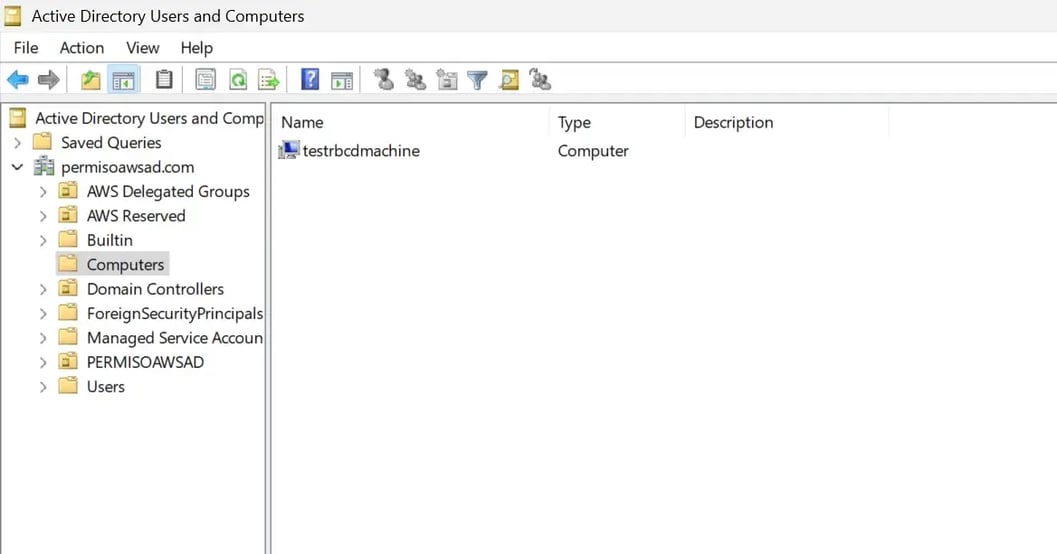Click Find objects in Active Directory icon

click(509, 80)
